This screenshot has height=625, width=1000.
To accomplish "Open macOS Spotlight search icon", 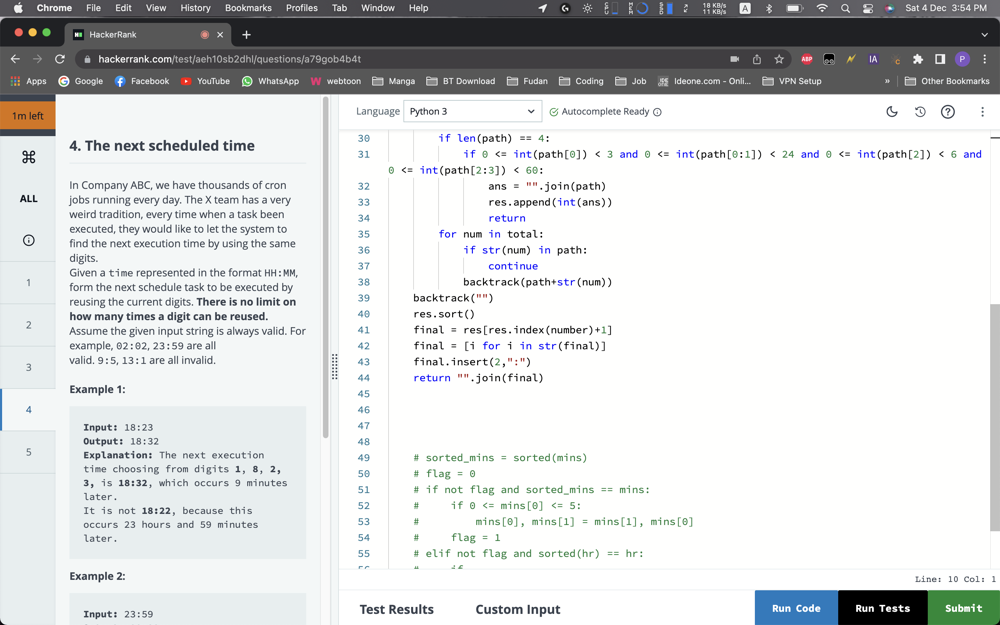I will pyautogui.click(x=845, y=8).
